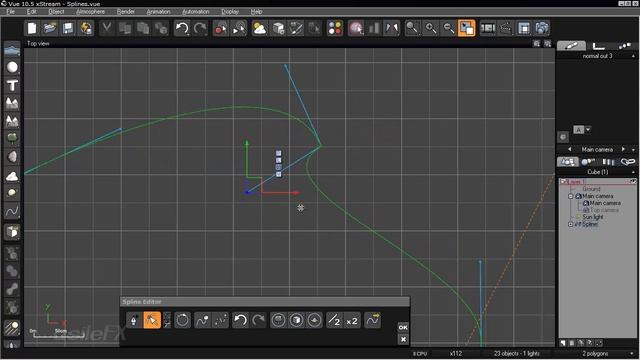Switch to the animation tab in the top-right panel
The width and height of the screenshot is (640, 360).
pos(624,45)
